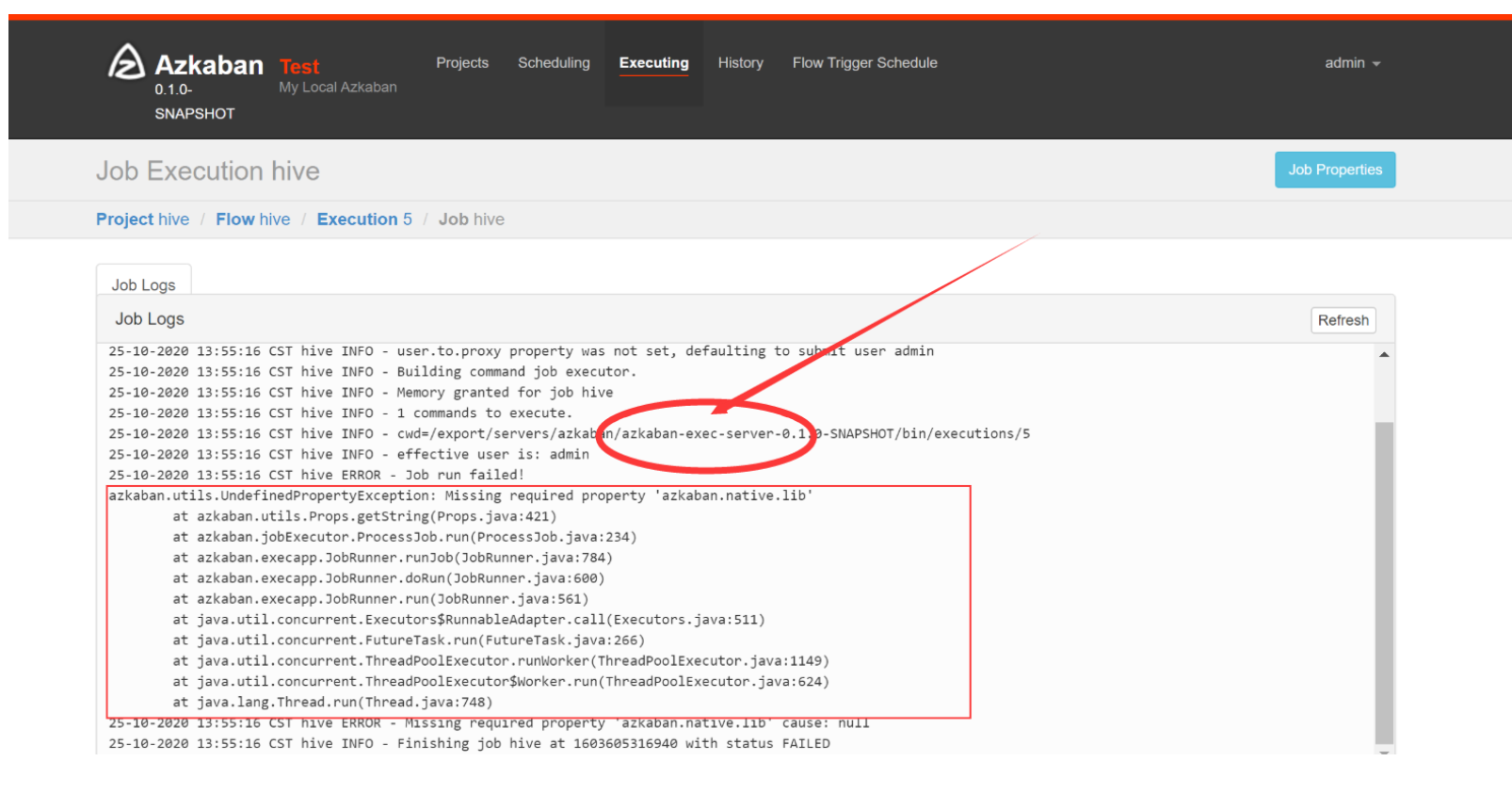Click the log scrollbar up arrow
The image size is (1512, 810).
point(1384,355)
